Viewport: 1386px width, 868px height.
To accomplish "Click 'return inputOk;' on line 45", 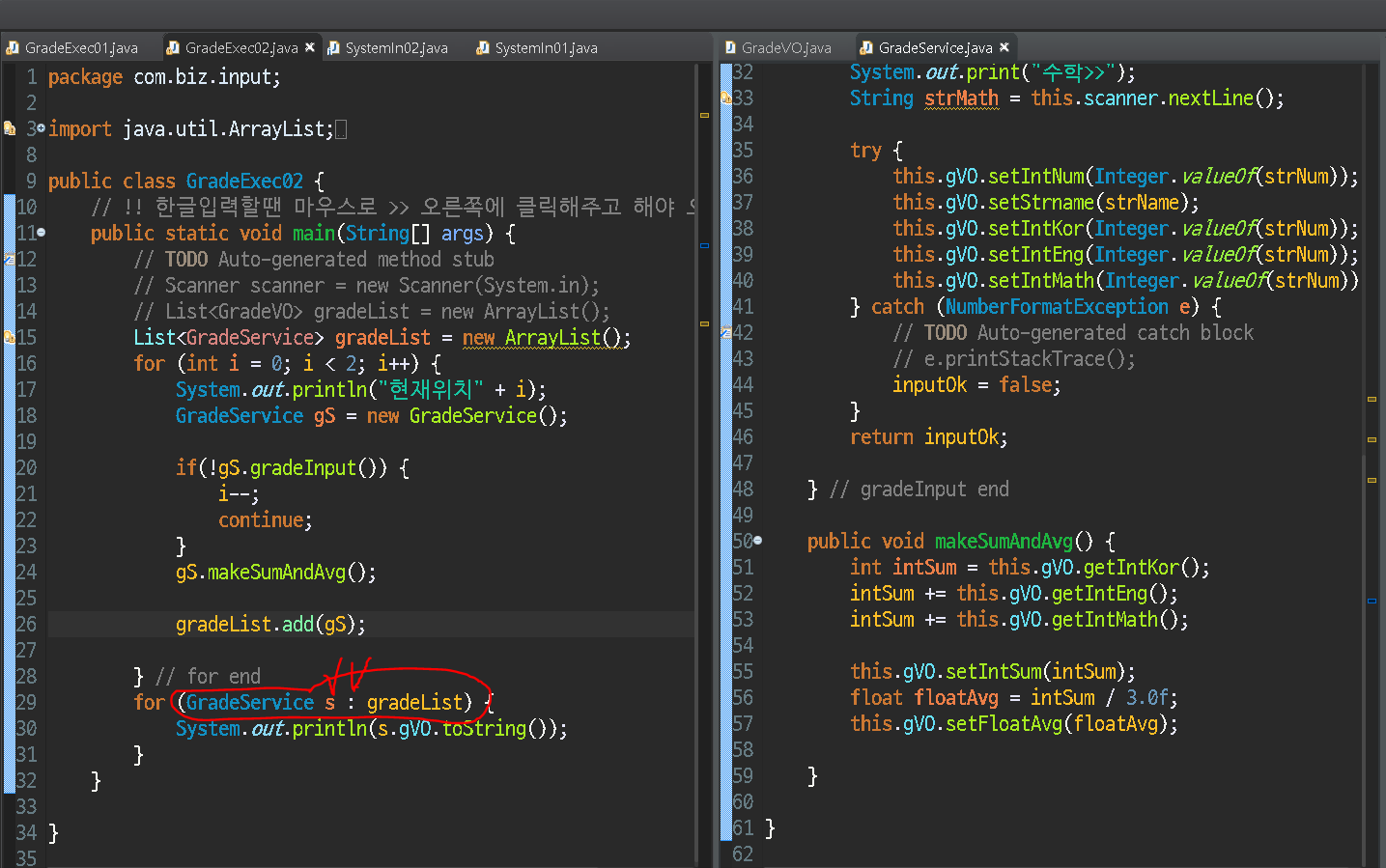I will pyautogui.click(x=928, y=437).
